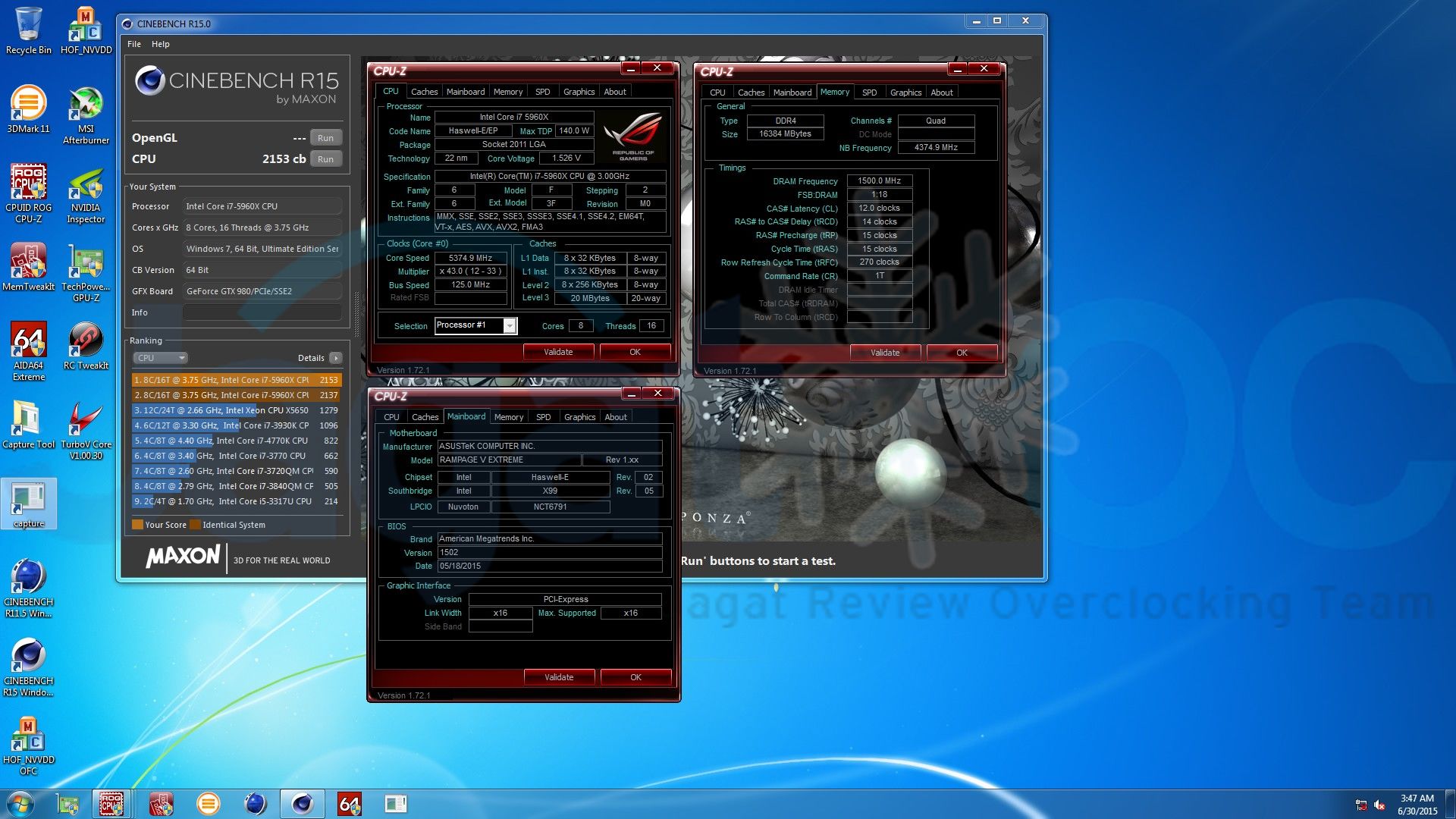Open the NVIDIA Inspector desktop icon
This screenshot has height=819, width=1456.
[x=86, y=194]
